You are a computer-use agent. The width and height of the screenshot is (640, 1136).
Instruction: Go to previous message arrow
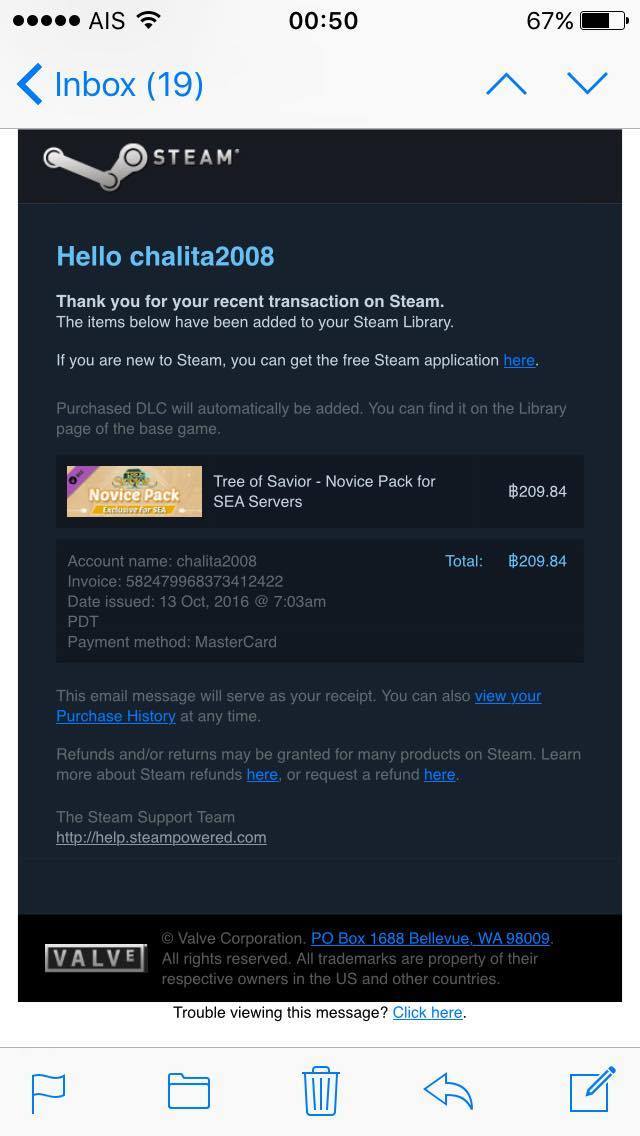point(506,84)
